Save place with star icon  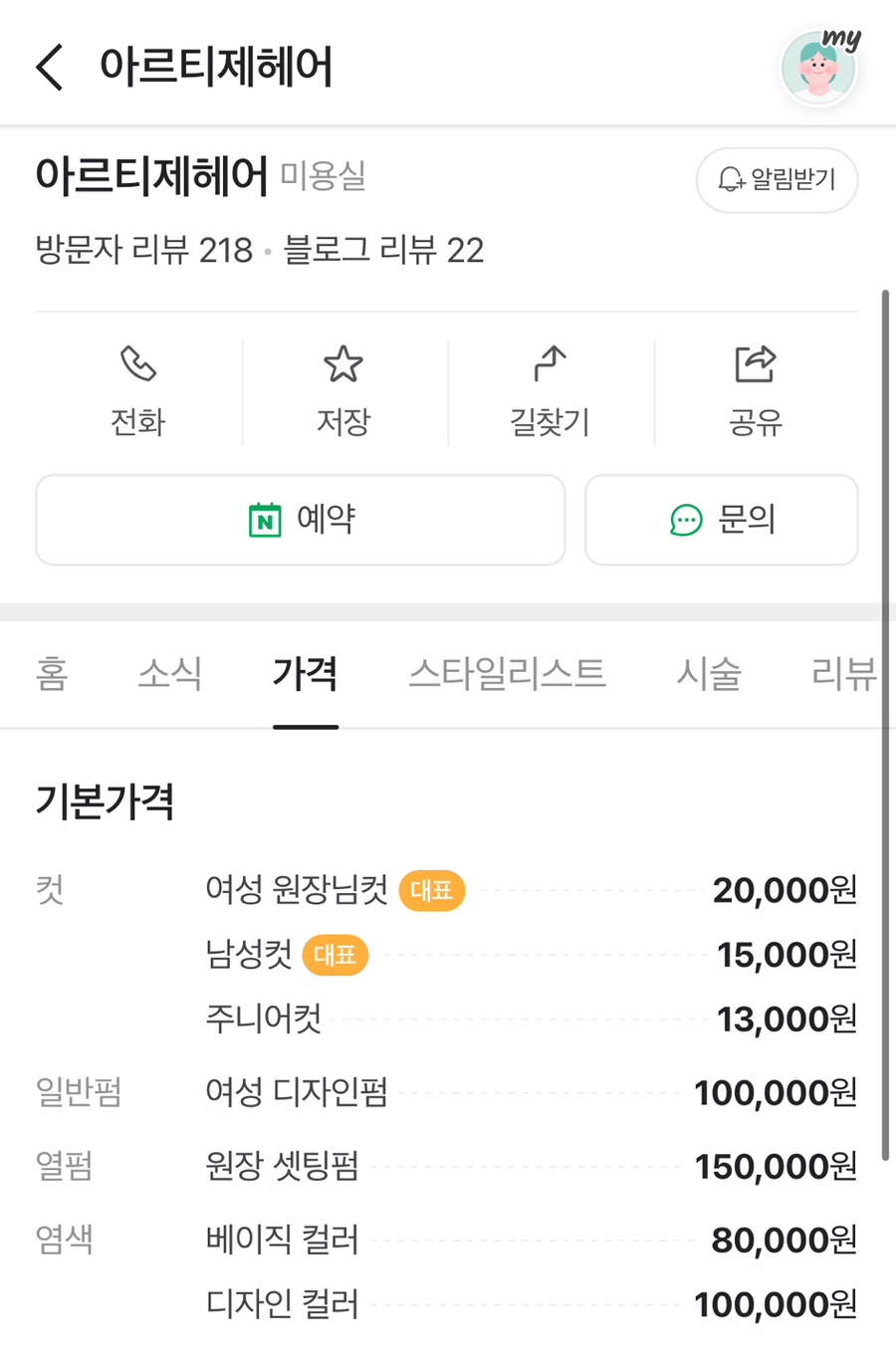[343, 364]
